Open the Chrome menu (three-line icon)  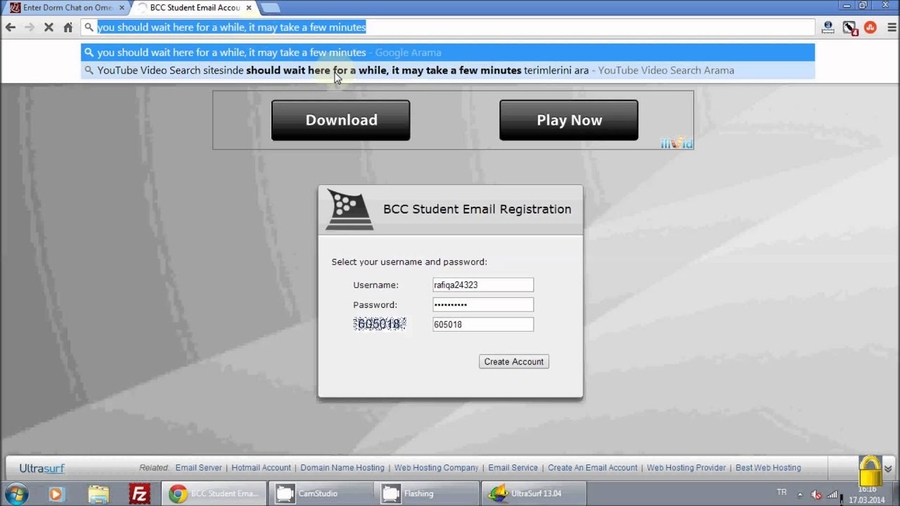891,28
